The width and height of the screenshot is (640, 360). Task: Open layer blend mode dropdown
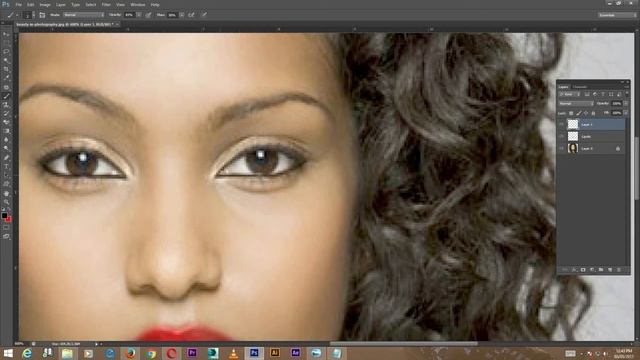[x=576, y=104]
